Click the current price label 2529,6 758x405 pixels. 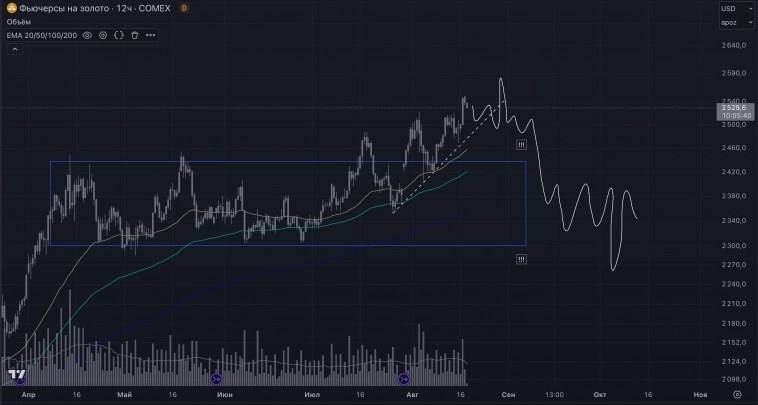(735, 108)
